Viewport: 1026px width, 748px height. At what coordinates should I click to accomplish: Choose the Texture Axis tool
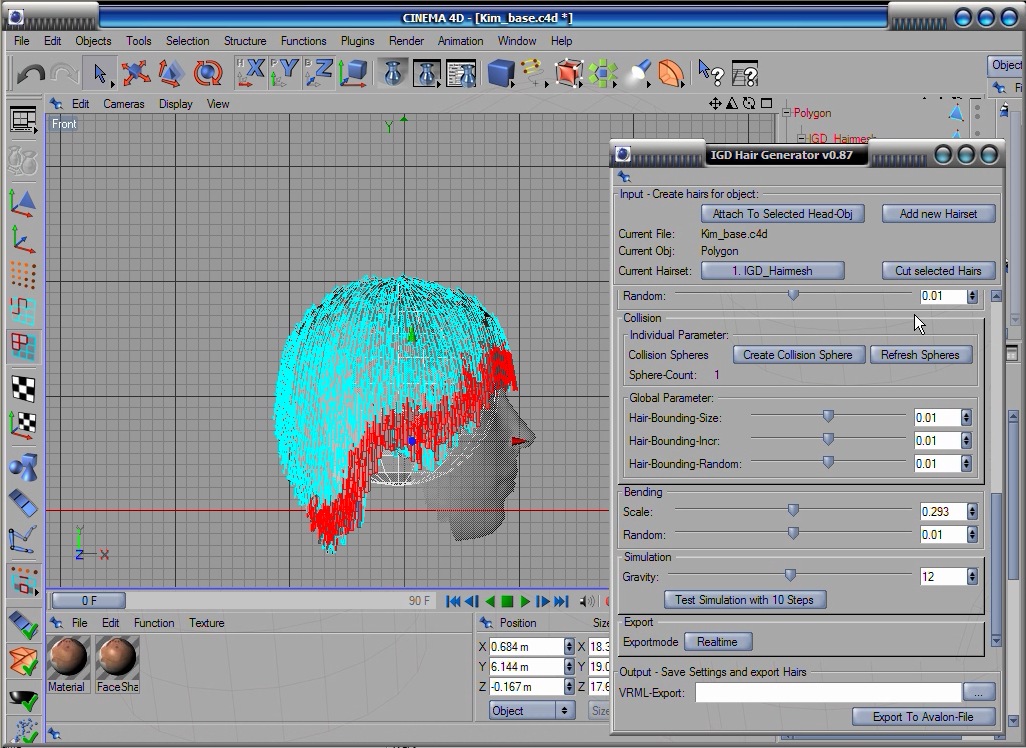(x=23, y=425)
